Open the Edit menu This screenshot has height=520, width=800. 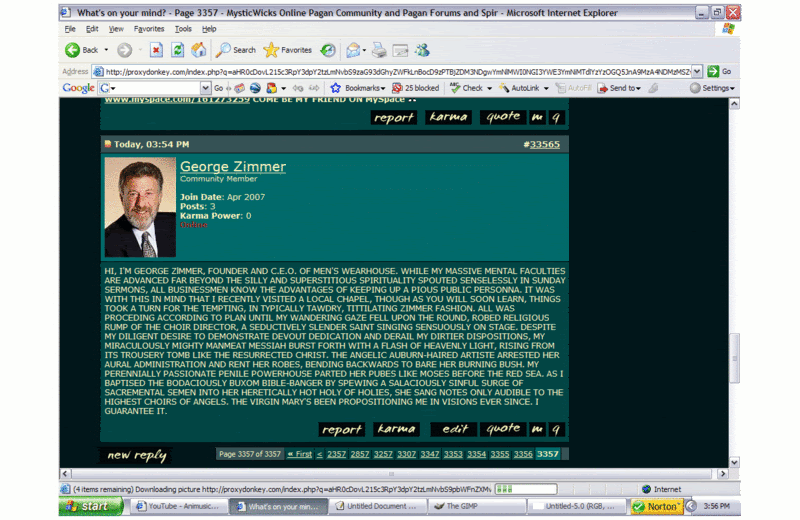point(92,29)
